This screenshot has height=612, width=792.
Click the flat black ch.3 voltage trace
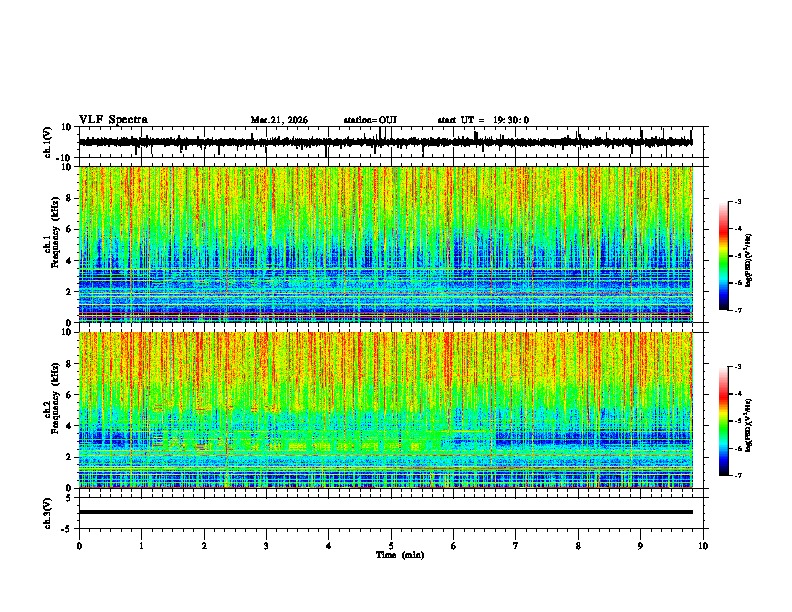pyautogui.click(x=385, y=512)
